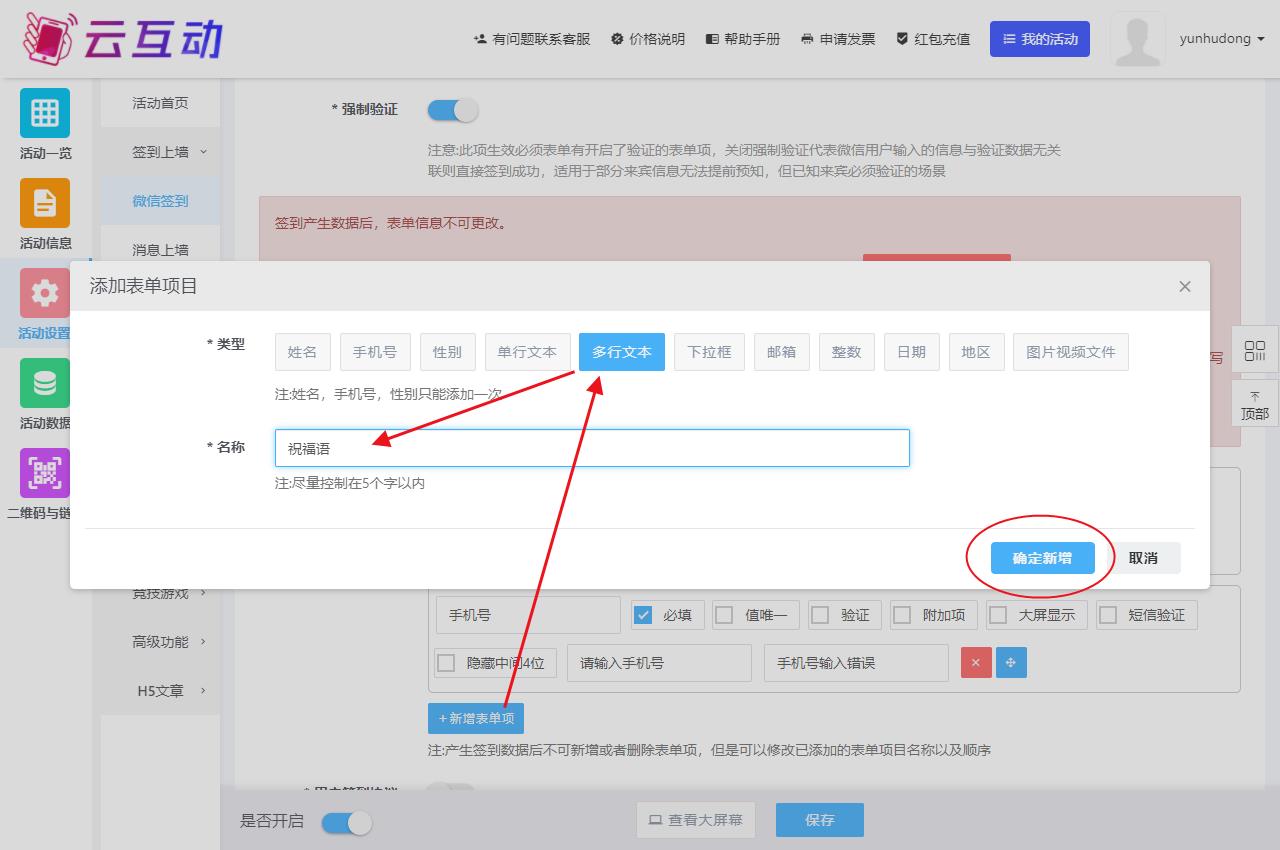
Task: Open the 活动数据 database icon
Action: pyautogui.click(x=45, y=383)
